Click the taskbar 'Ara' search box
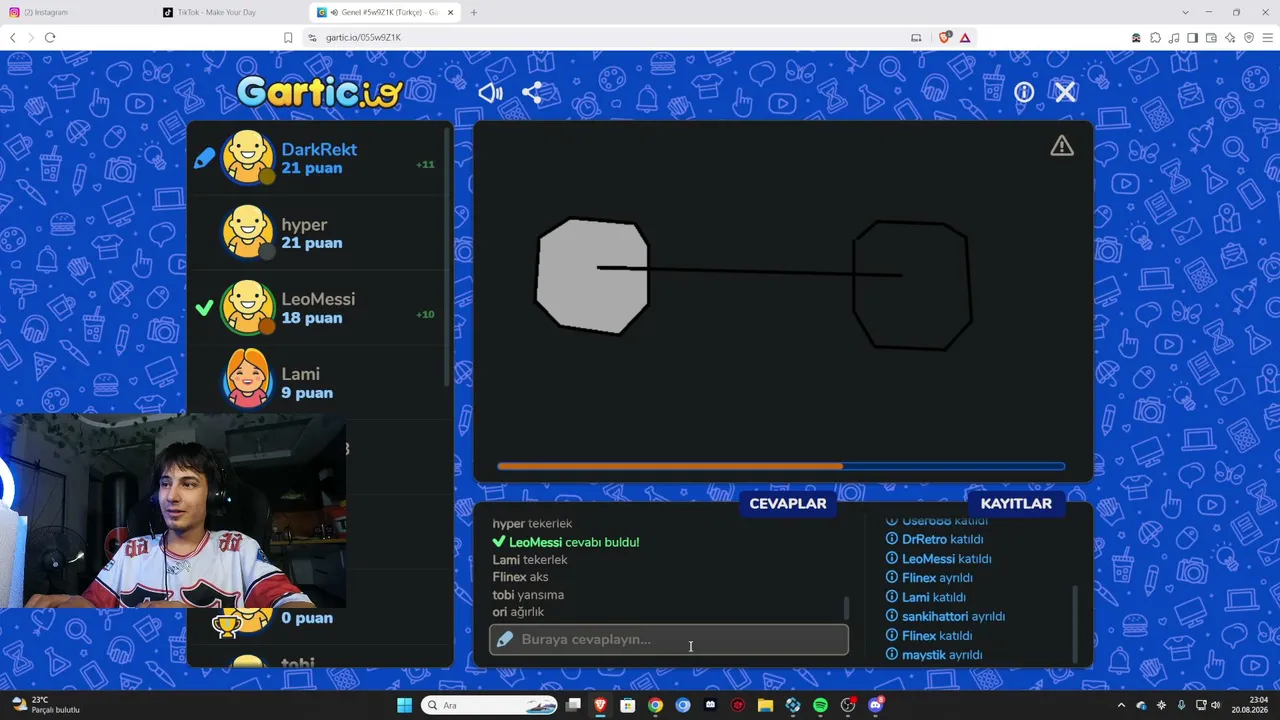This screenshot has width=1280, height=720. 489,705
